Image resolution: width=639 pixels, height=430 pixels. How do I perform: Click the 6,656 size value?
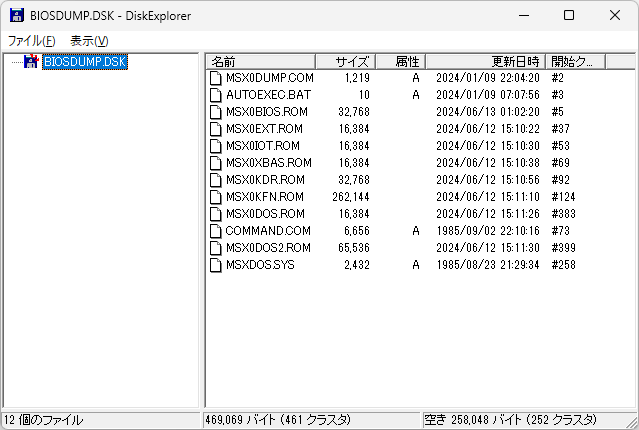[357, 231]
